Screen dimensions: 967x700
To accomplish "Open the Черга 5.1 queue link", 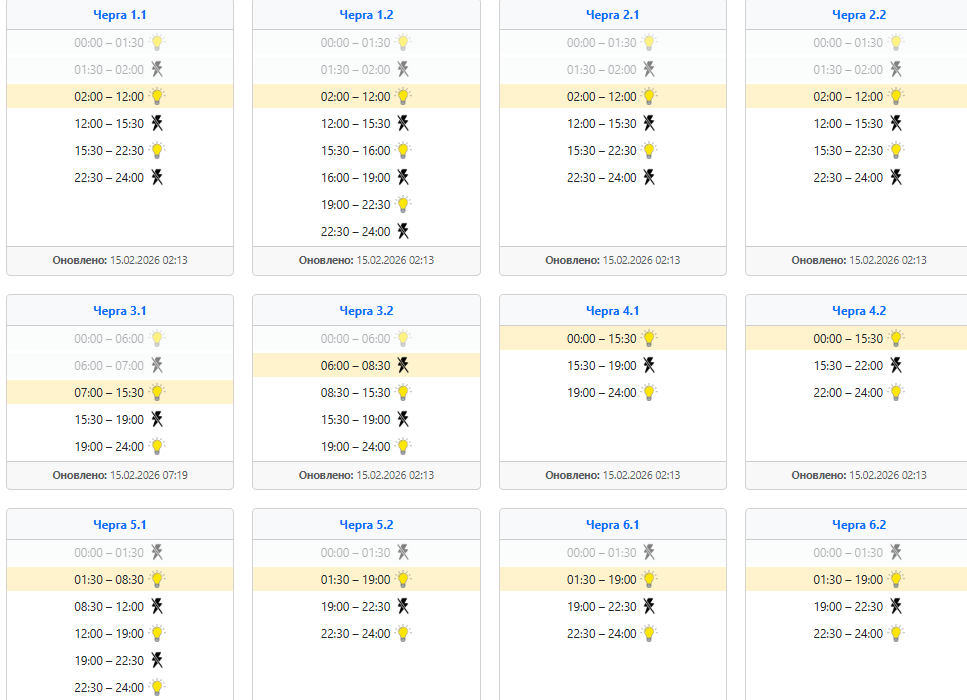I will point(119,525).
